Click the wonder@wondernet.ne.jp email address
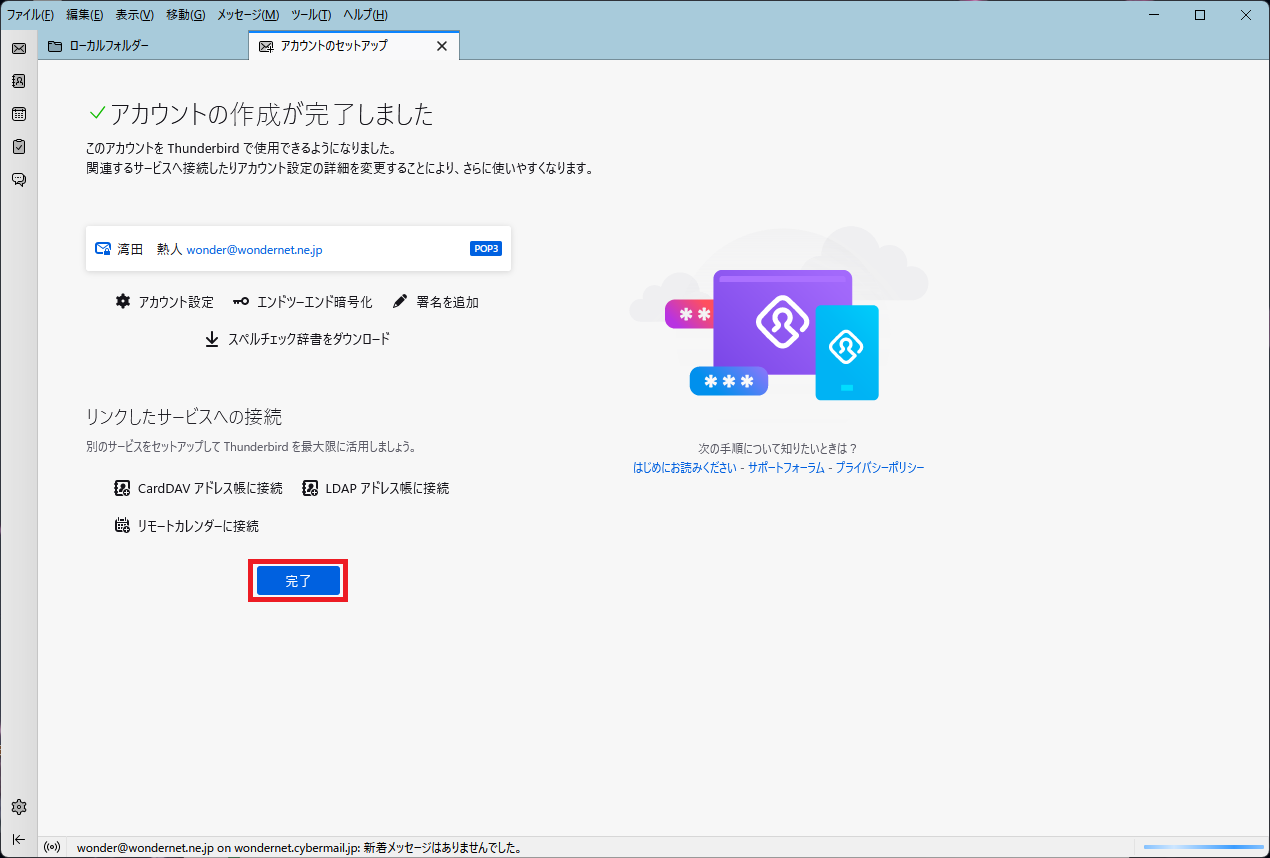This screenshot has height=858, width=1270. pos(254,250)
